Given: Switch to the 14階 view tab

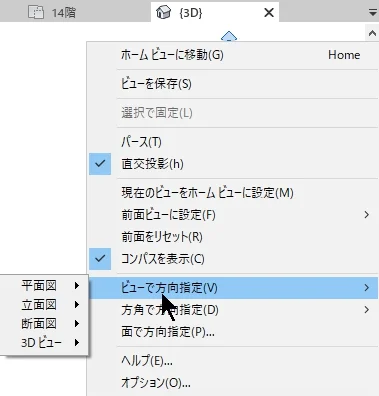Looking at the screenshot, I should point(53,13).
